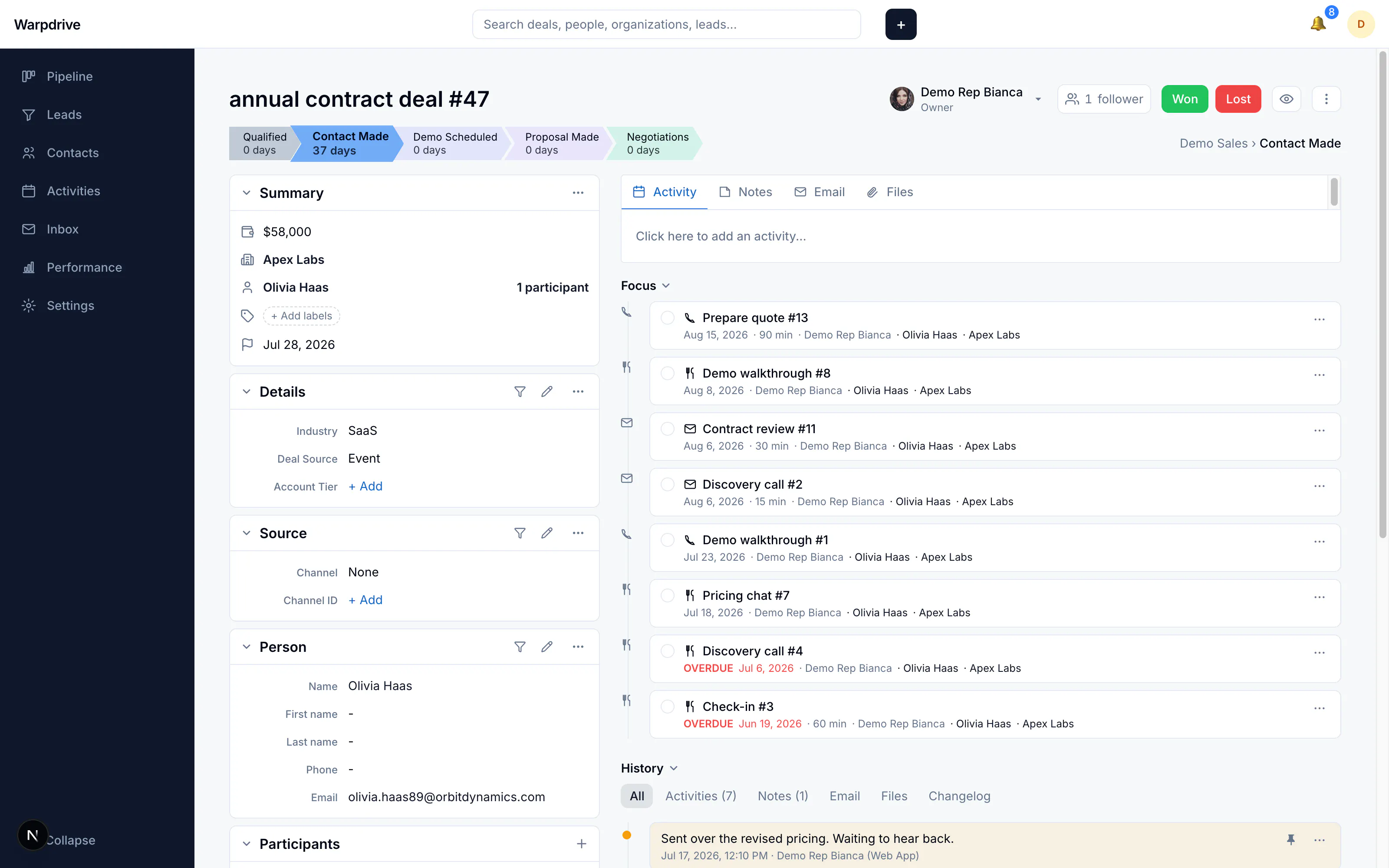Image resolution: width=1389 pixels, height=868 pixels.
Task: Mark Pricing chat #7 as done
Action: (667, 596)
